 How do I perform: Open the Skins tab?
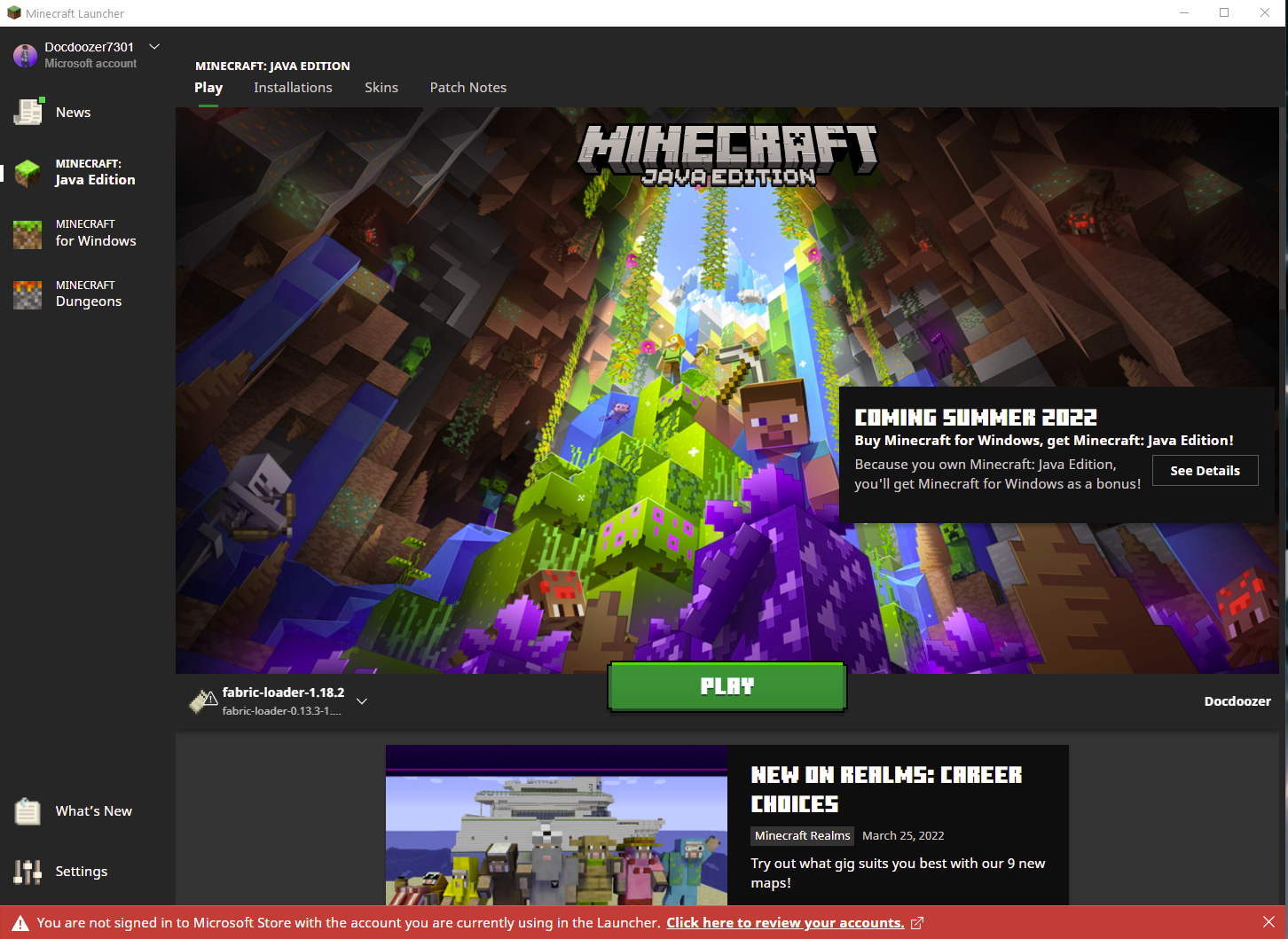coord(381,88)
